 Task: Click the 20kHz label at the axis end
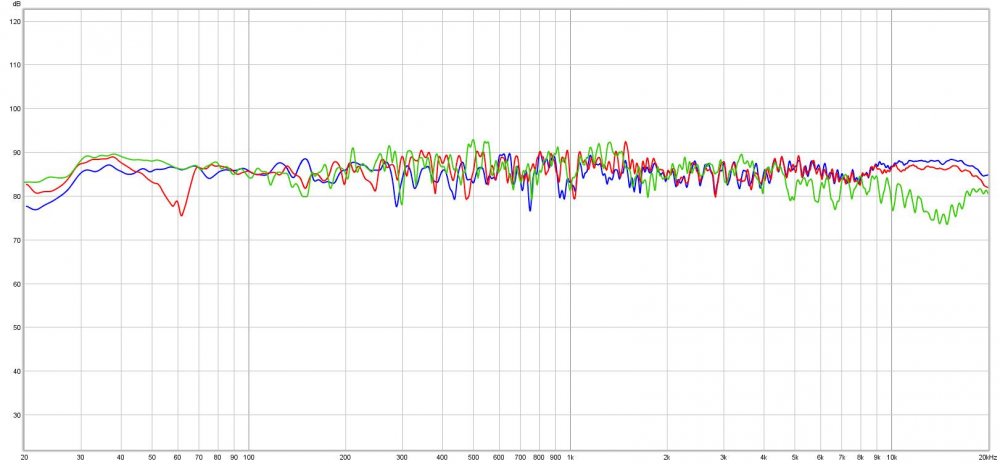point(987,458)
